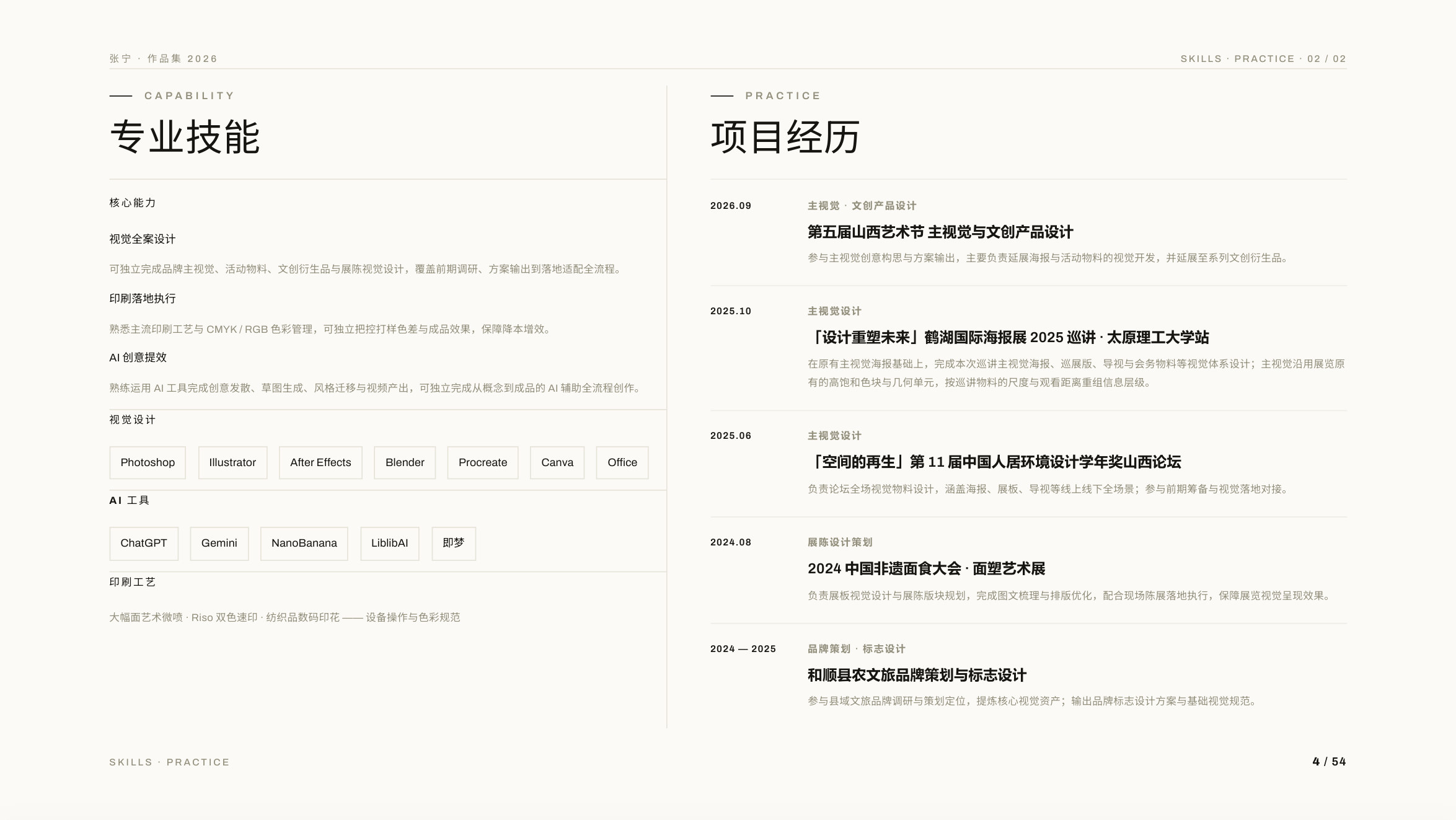The width and height of the screenshot is (1456, 820).
Task: Click the project title 第五届山西艺术节 主视觉与文创产品设计
Action: click(940, 232)
